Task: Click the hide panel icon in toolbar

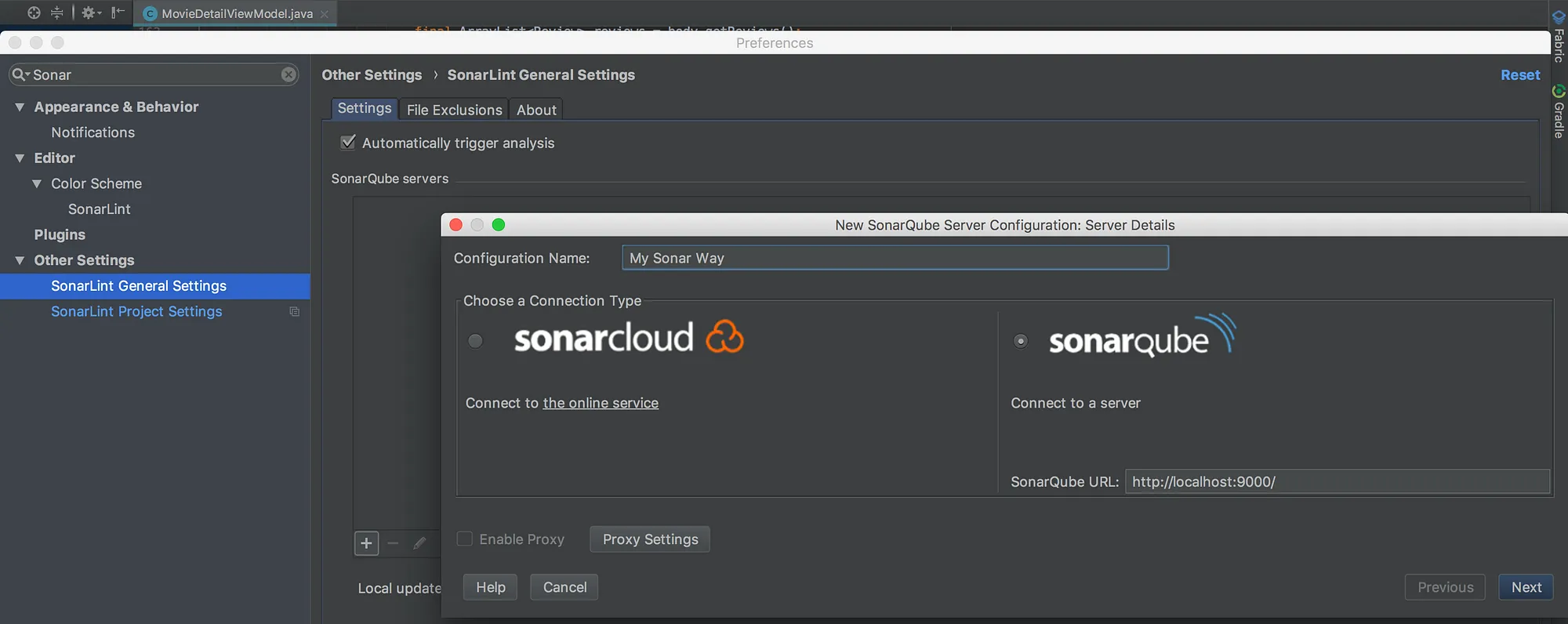Action: (118, 13)
